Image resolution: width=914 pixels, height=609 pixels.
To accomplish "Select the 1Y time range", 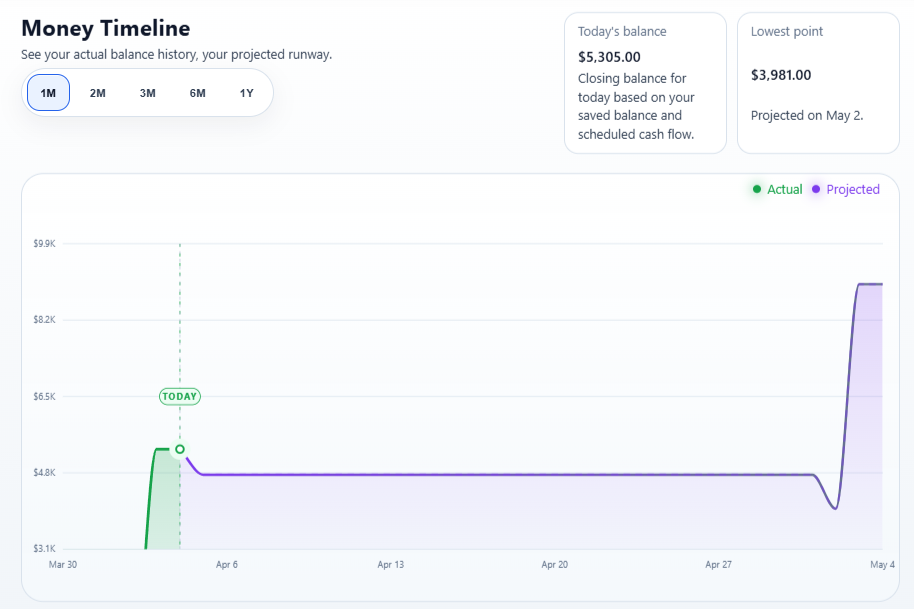I will click(x=245, y=92).
